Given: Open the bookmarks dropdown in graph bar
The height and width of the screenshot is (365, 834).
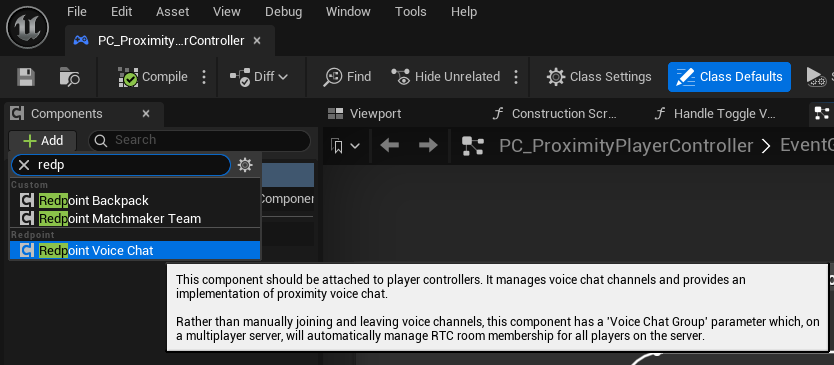Looking at the screenshot, I should point(345,146).
